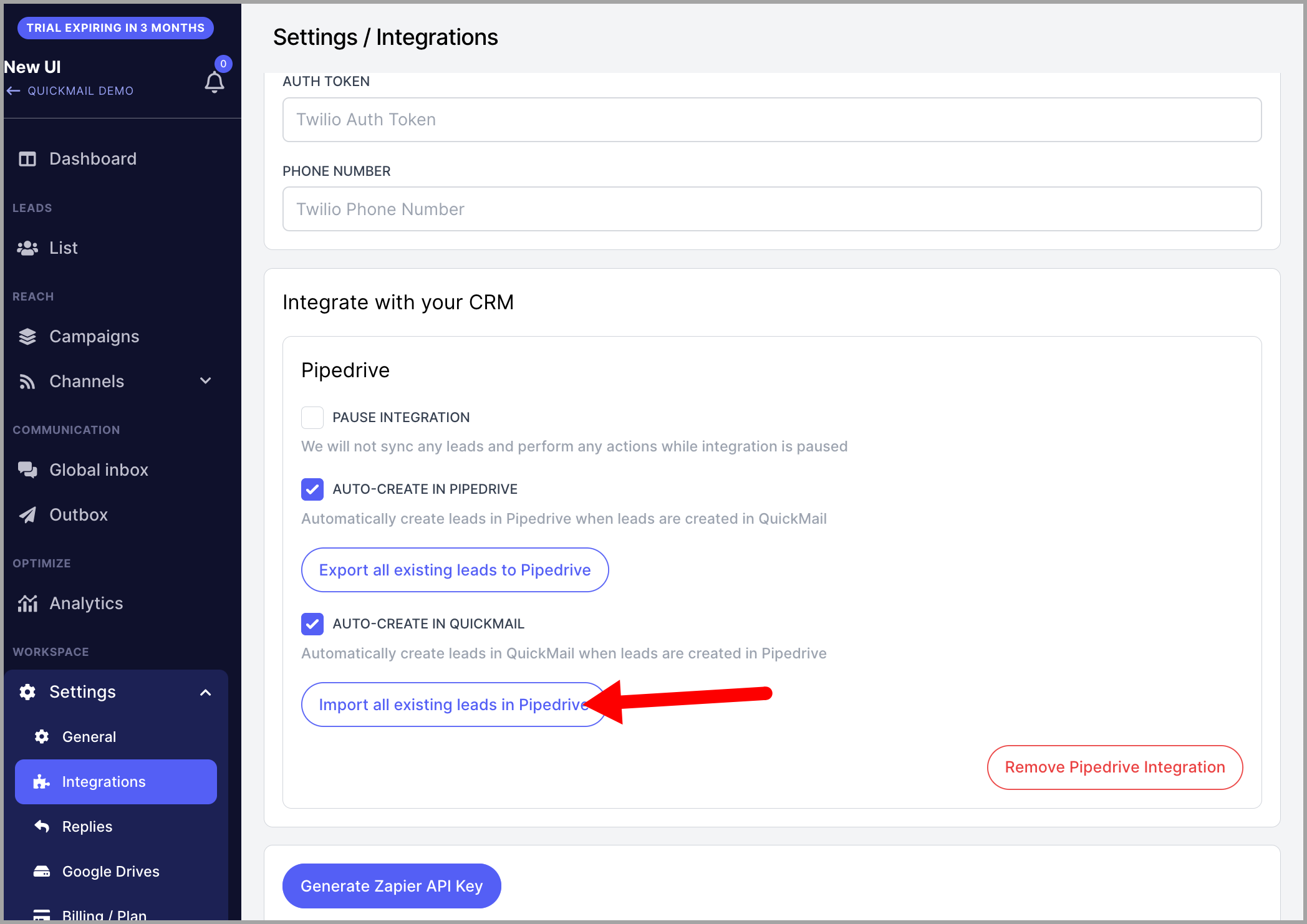Viewport: 1307px width, 924px height.
Task: Open leads List people icon
Action: point(27,248)
